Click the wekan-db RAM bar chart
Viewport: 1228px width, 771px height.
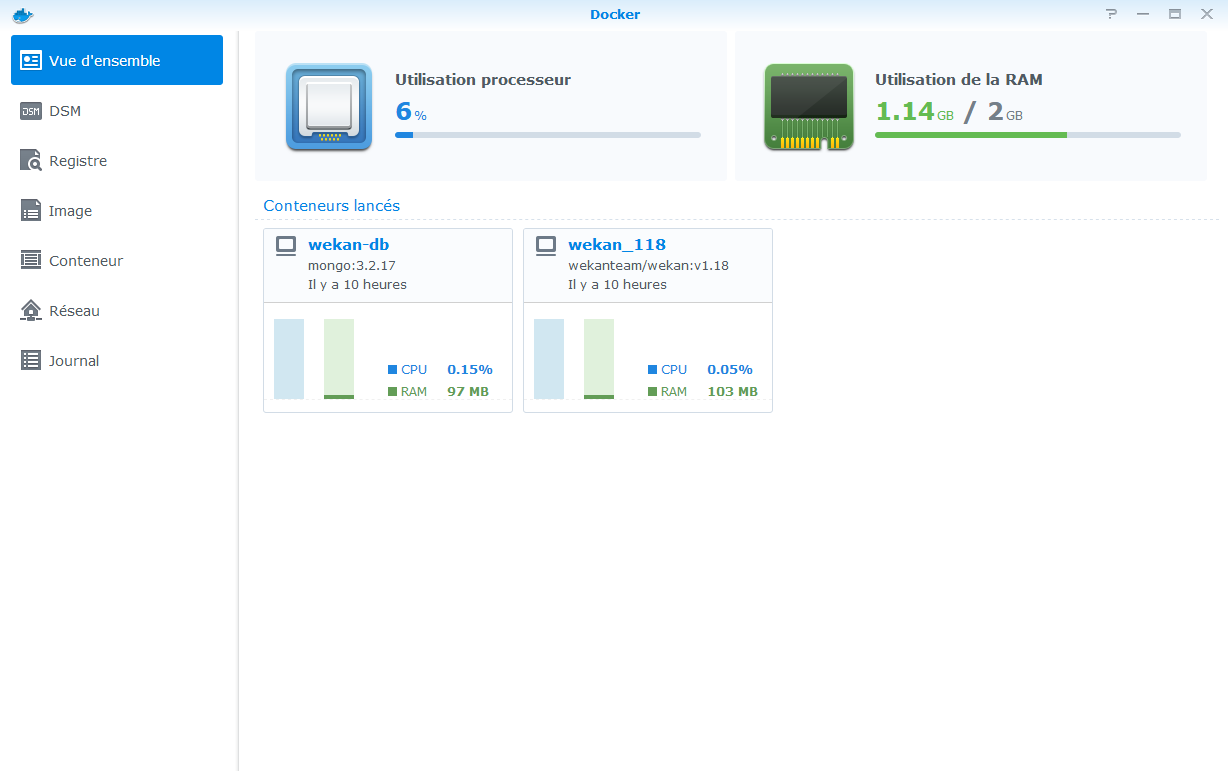[339, 359]
